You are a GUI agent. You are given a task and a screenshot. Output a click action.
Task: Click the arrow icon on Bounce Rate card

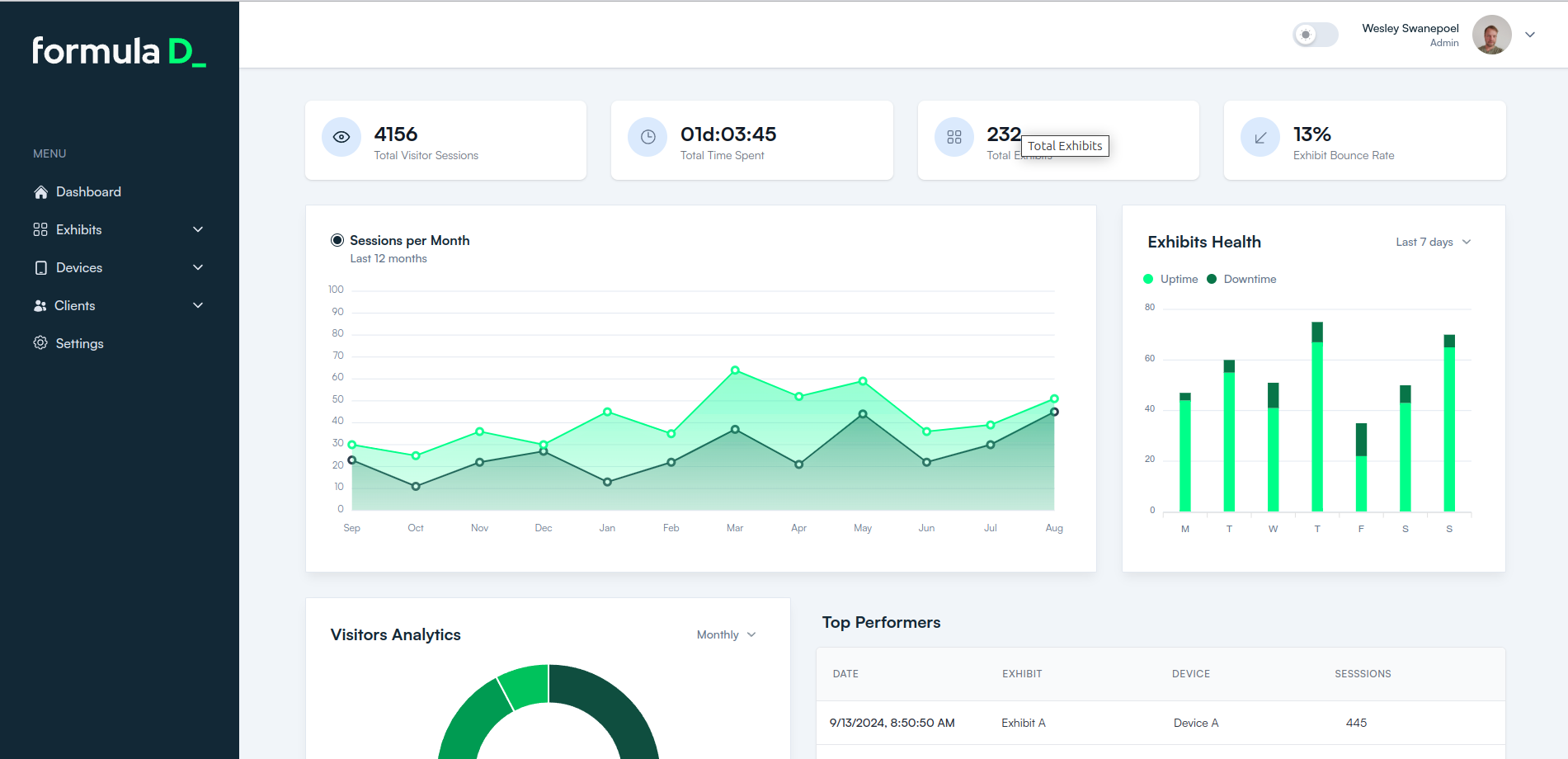[1260, 137]
